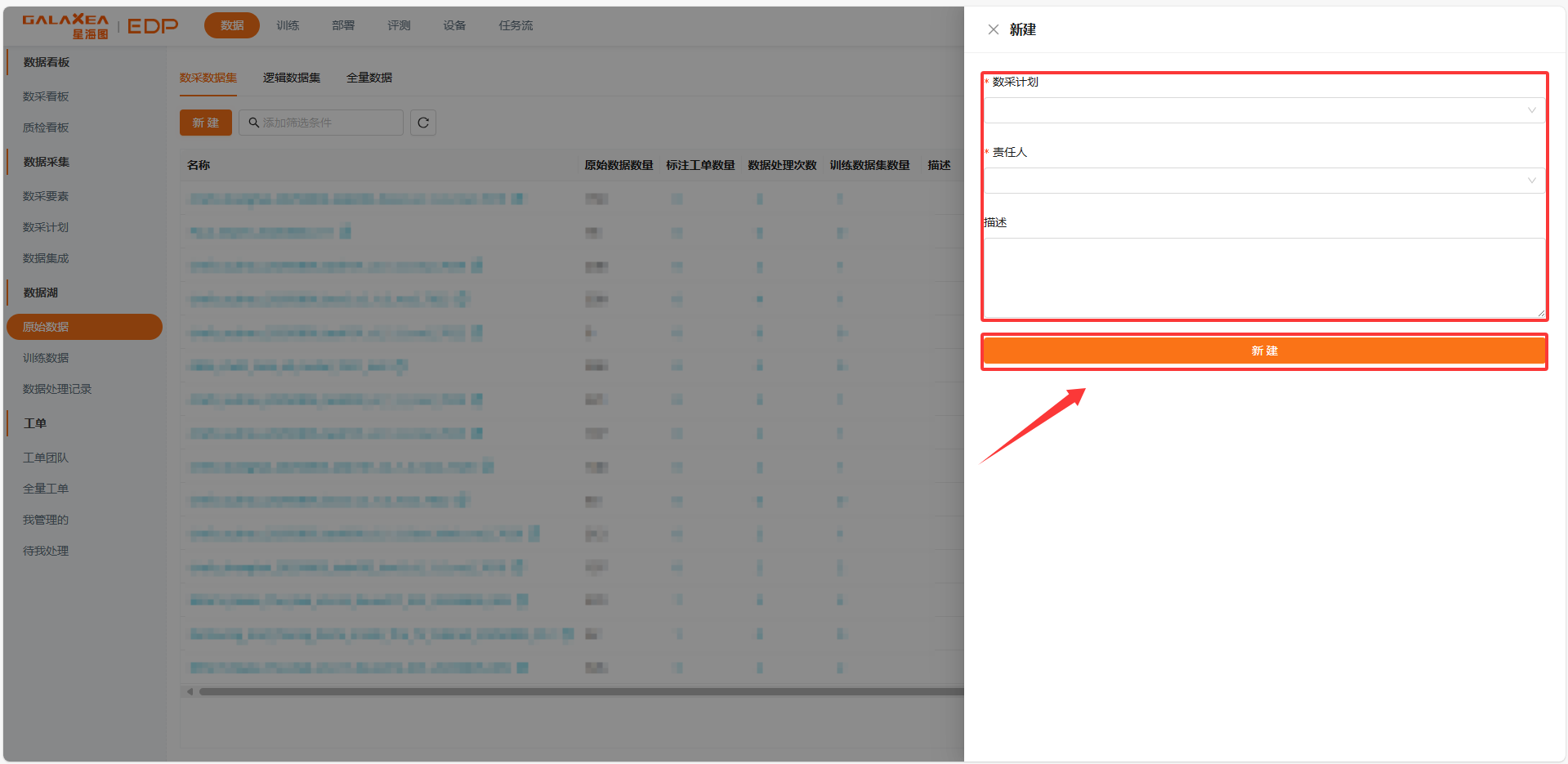Open the 责任人 dropdown

pyautogui.click(x=1263, y=181)
